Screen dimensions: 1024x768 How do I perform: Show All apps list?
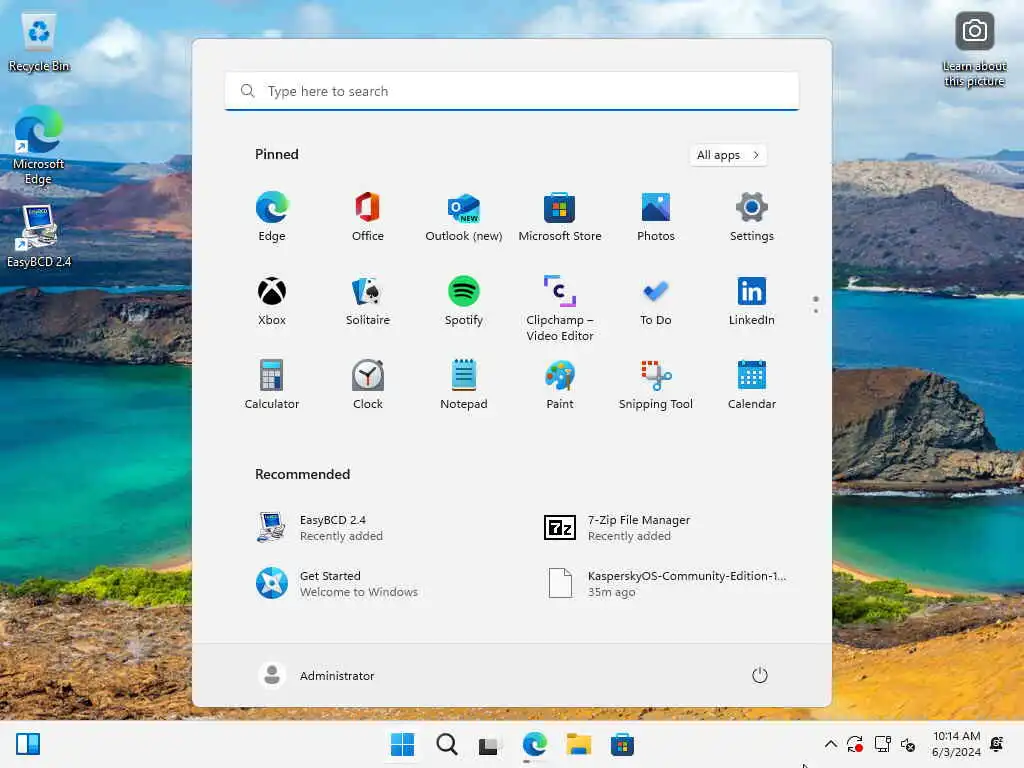pos(728,155)
